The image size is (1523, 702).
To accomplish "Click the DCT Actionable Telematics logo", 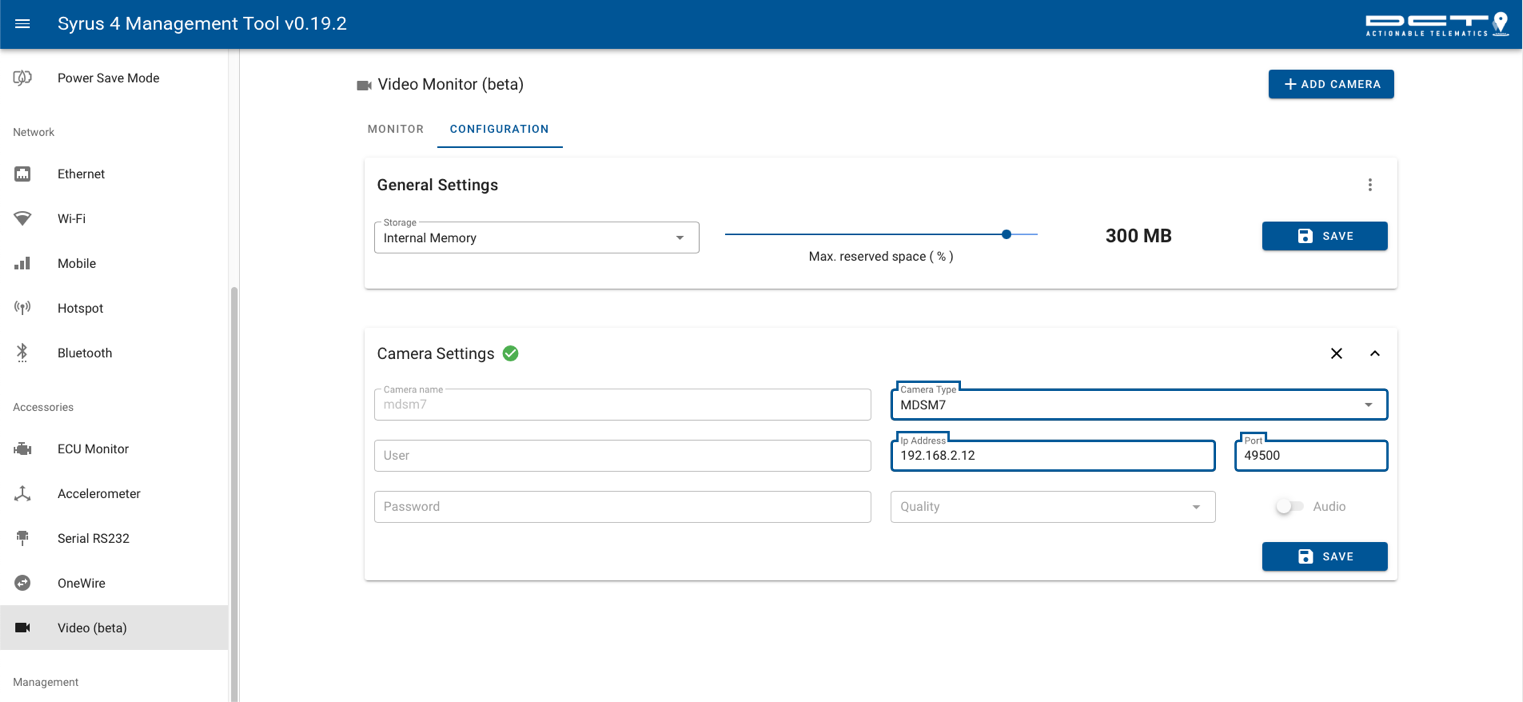I will point(1437,24).
